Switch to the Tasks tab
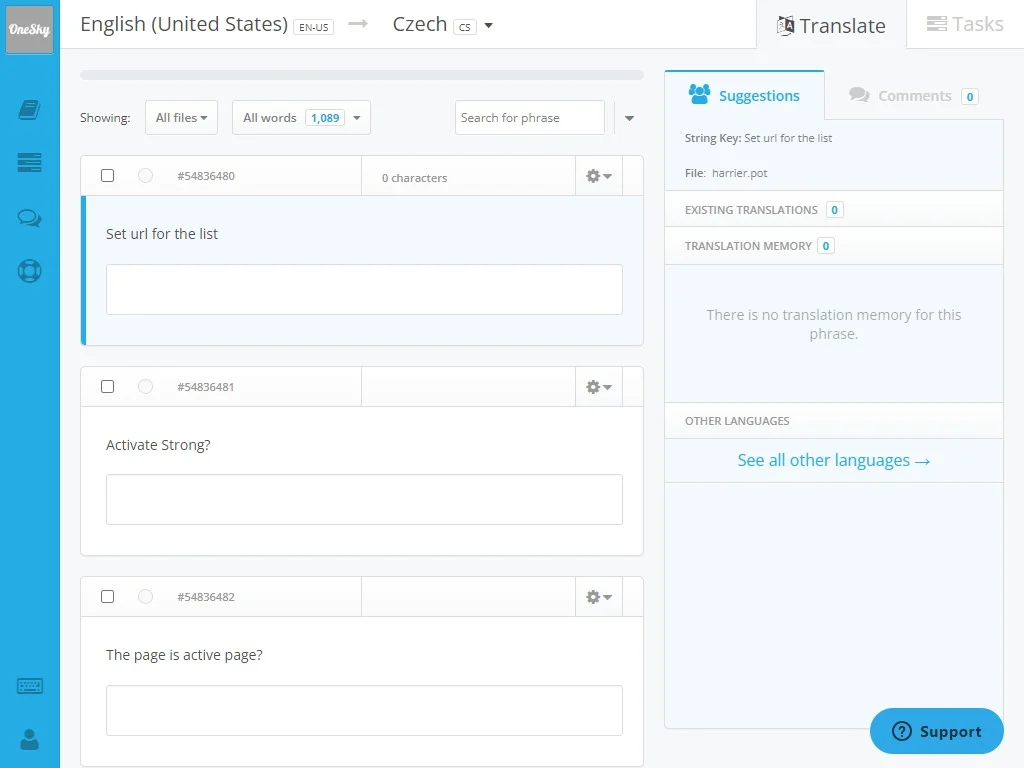Viewport: 1024px width, 768px height. click(x=965, y=24)
